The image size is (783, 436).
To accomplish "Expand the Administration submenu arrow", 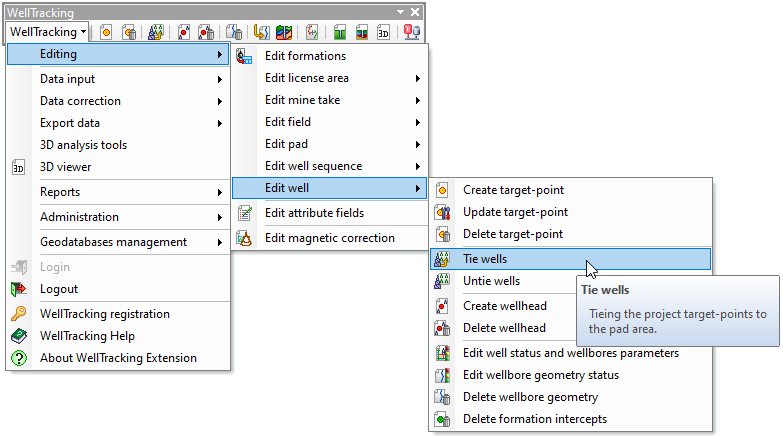I will 220,217.
